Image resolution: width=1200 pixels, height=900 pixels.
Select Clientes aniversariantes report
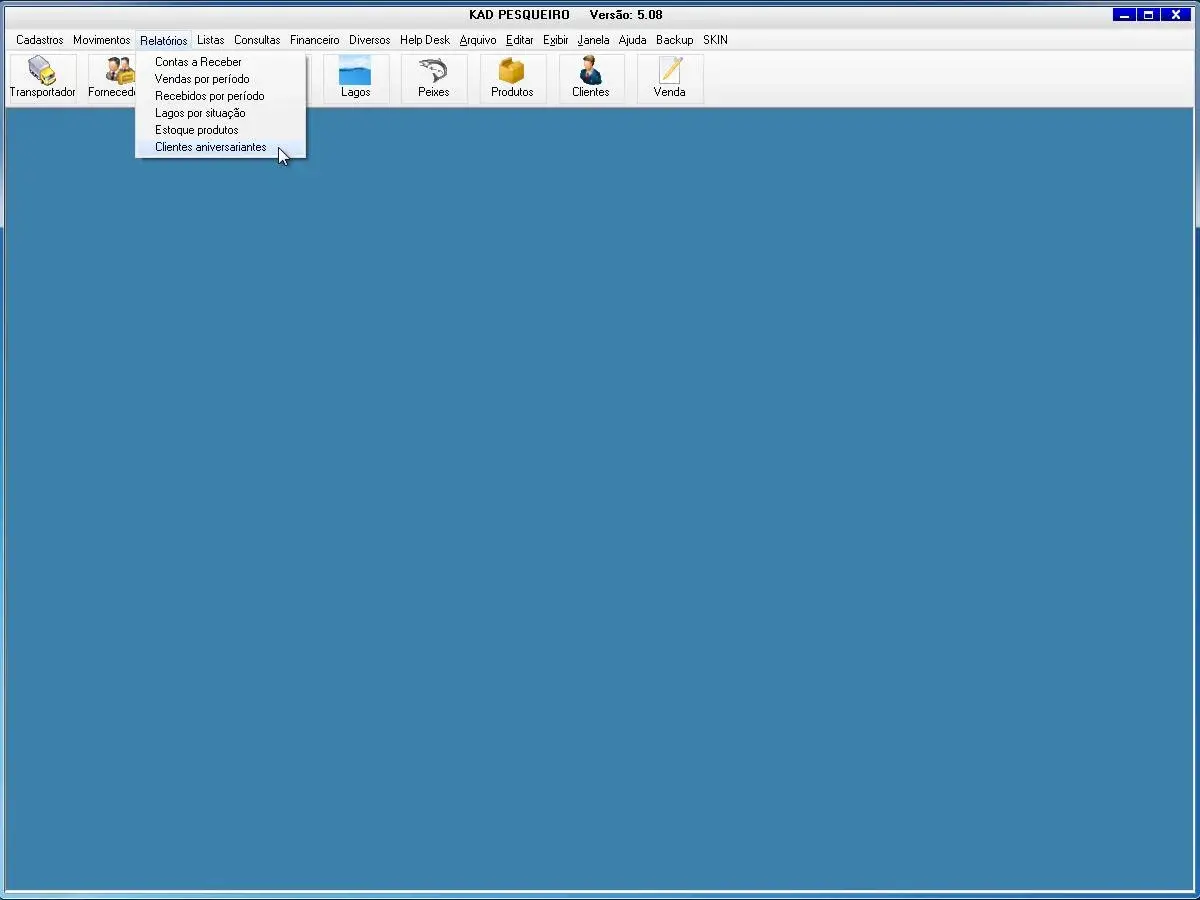221,147
